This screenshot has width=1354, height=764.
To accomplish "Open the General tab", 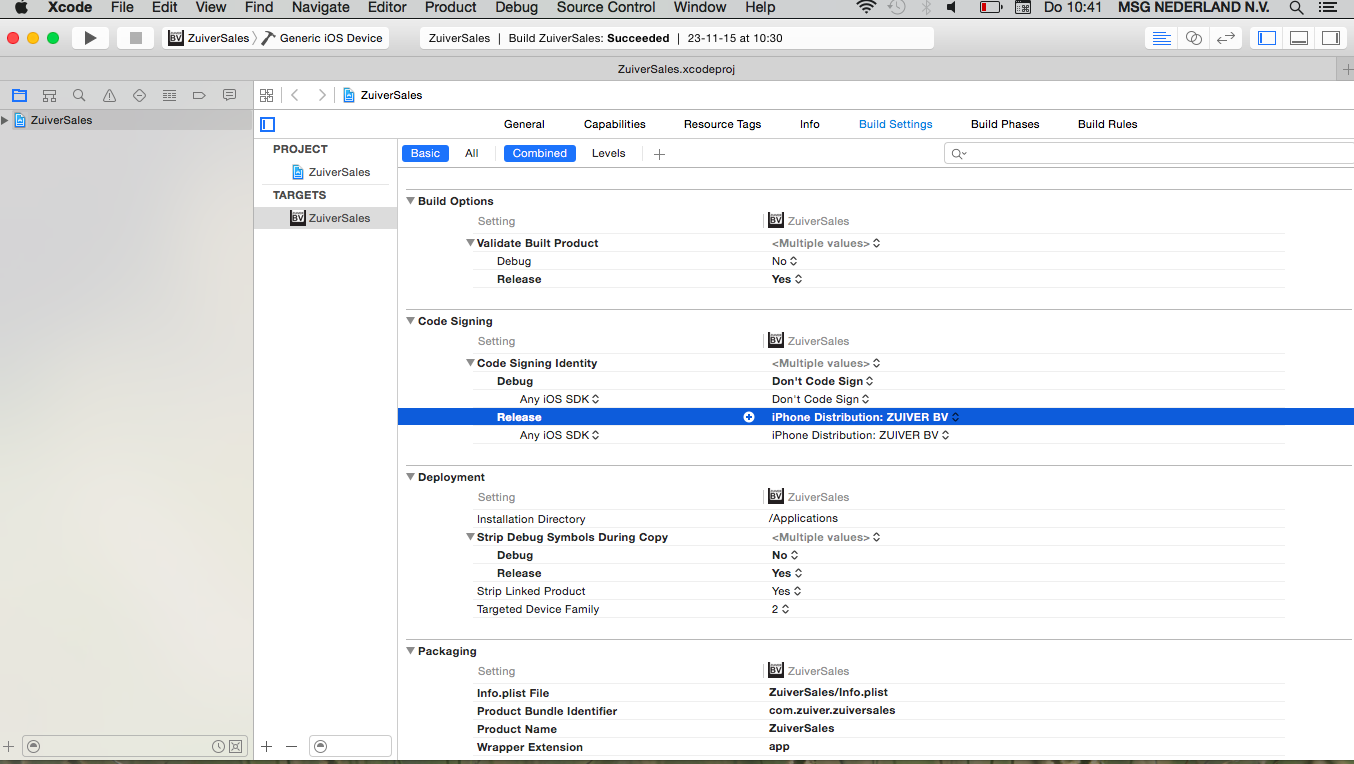I will point(524,124).
